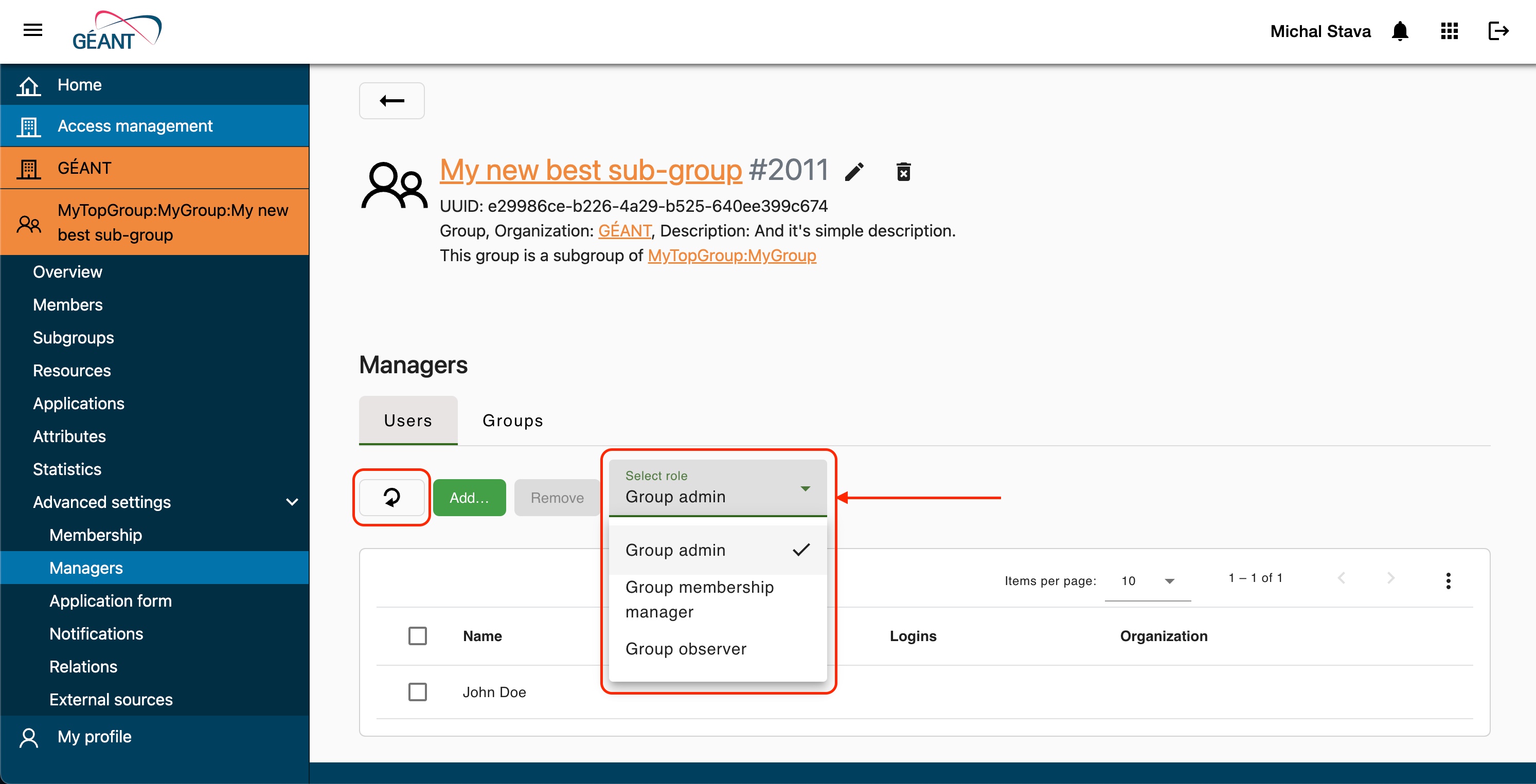Open the hamburger navigation menu
This screenshot has width=1536, height=784.
[33, 30]
